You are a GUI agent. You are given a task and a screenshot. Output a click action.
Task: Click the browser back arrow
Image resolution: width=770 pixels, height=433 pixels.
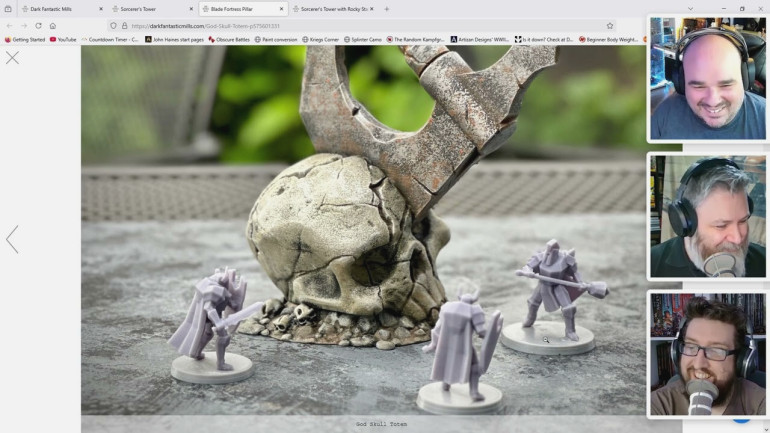pyautogui.click(x=9, y=26)
